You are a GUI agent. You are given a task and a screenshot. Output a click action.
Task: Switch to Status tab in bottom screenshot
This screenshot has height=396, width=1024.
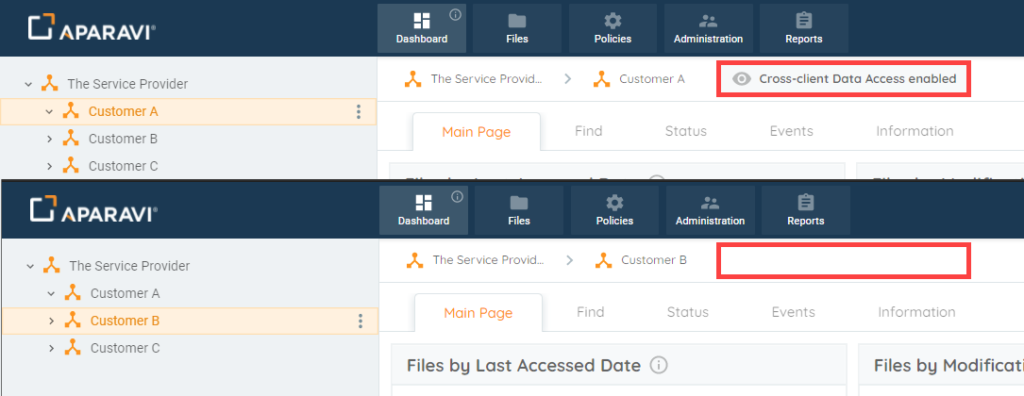click(x=688, y=312)
